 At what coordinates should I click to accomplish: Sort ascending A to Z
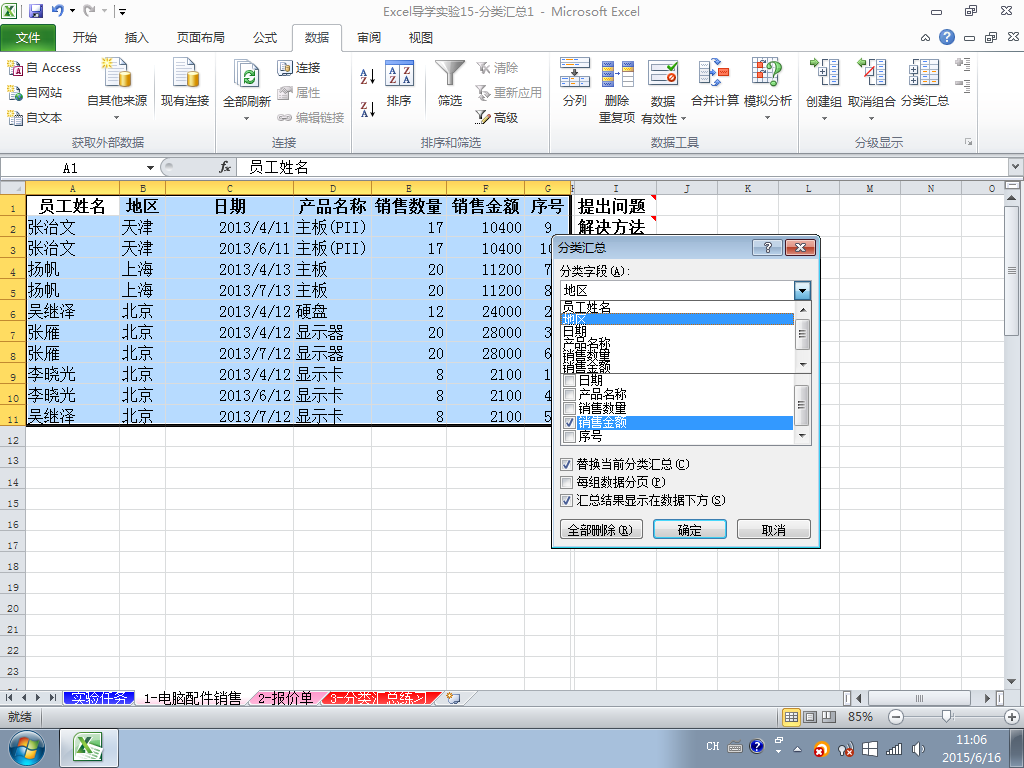click(368, 76)
